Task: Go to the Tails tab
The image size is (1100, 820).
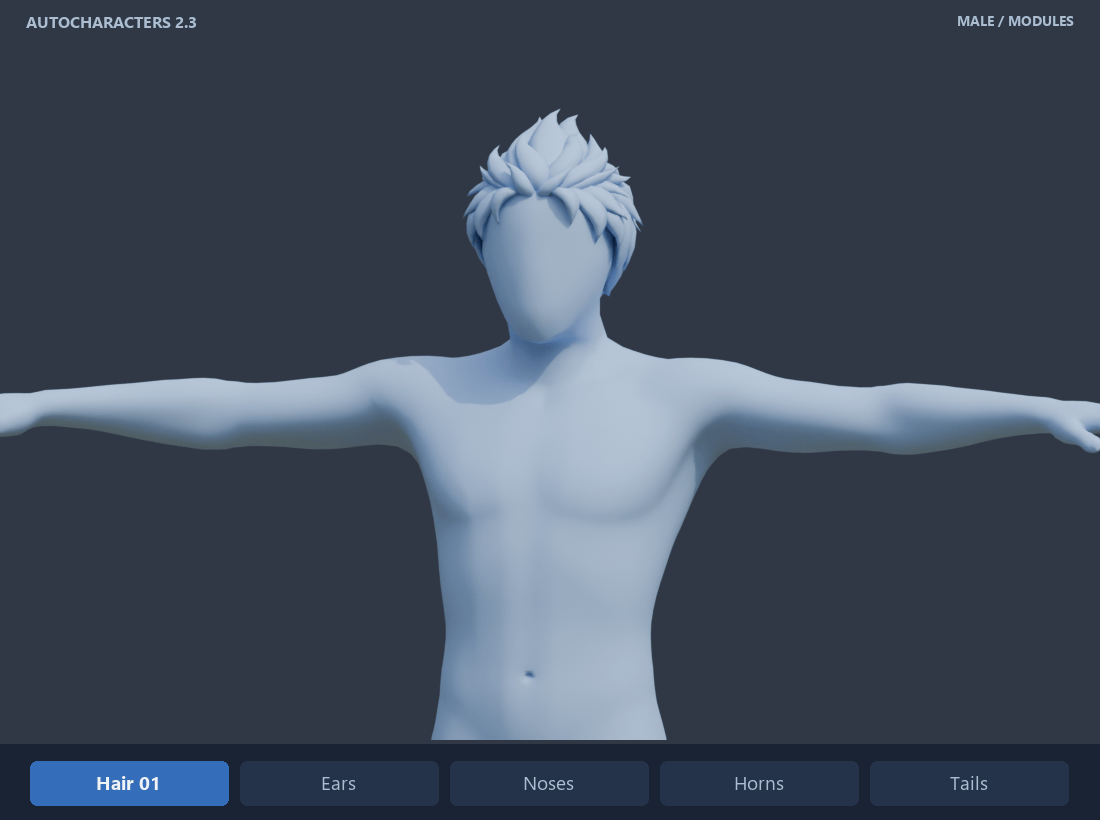Action: click(969, 783)
